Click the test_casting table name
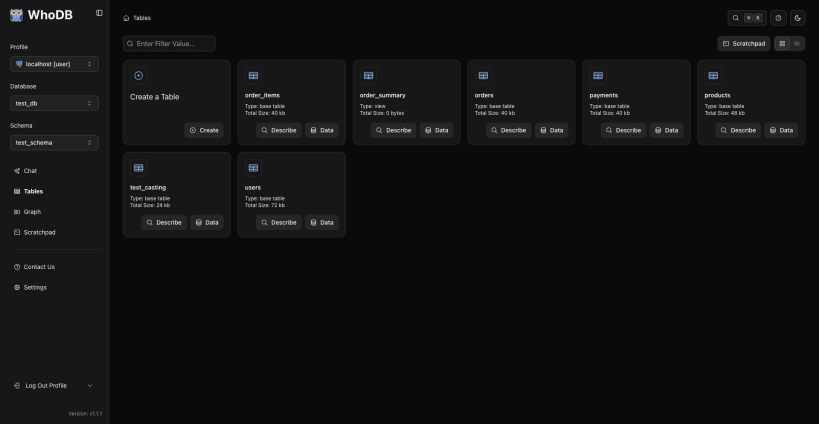 (148, 187)
